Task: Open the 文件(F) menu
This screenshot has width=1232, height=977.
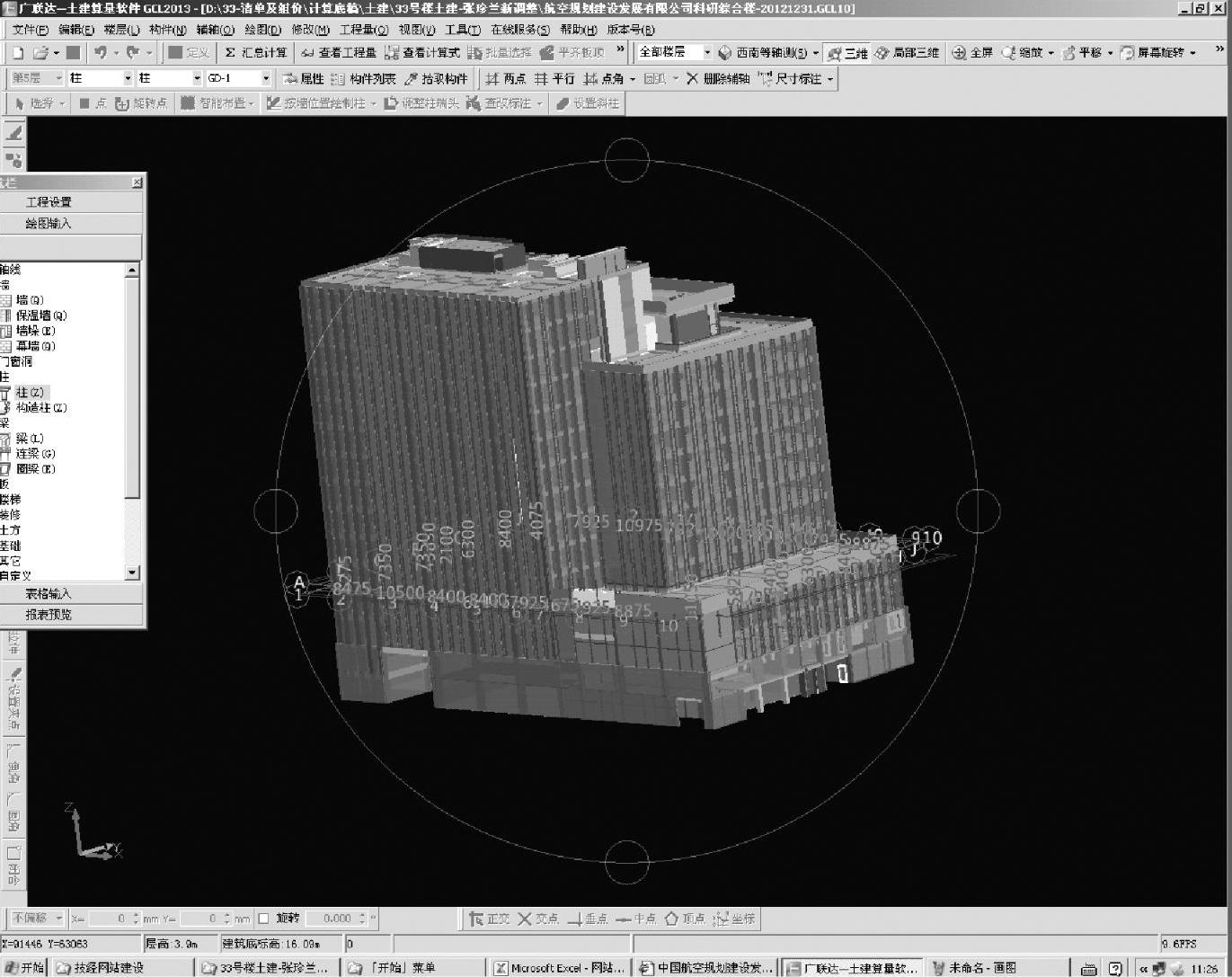Action: coord(30,30)
